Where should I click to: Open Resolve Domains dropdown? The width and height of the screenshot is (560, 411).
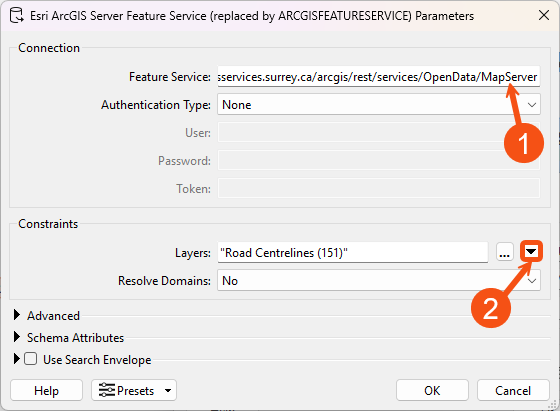pyautogui.click(x=379, y=280)
